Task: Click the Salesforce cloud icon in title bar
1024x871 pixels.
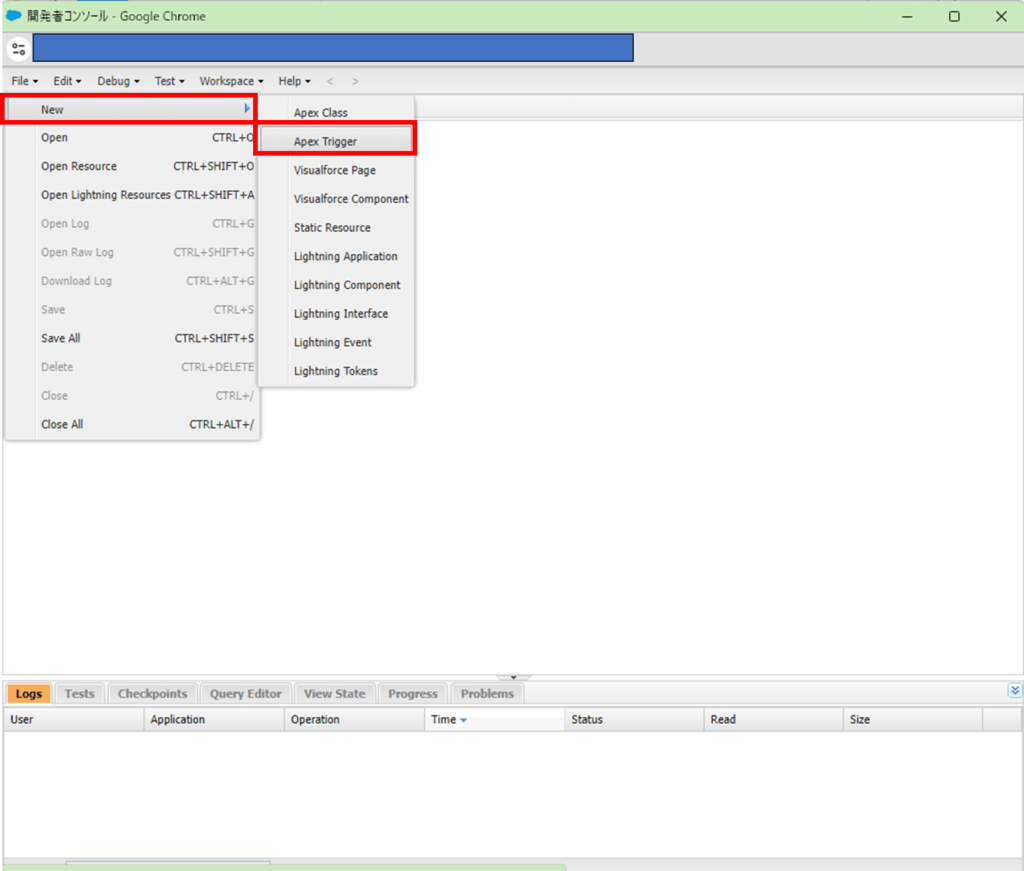Action: (x=14, y=16)
